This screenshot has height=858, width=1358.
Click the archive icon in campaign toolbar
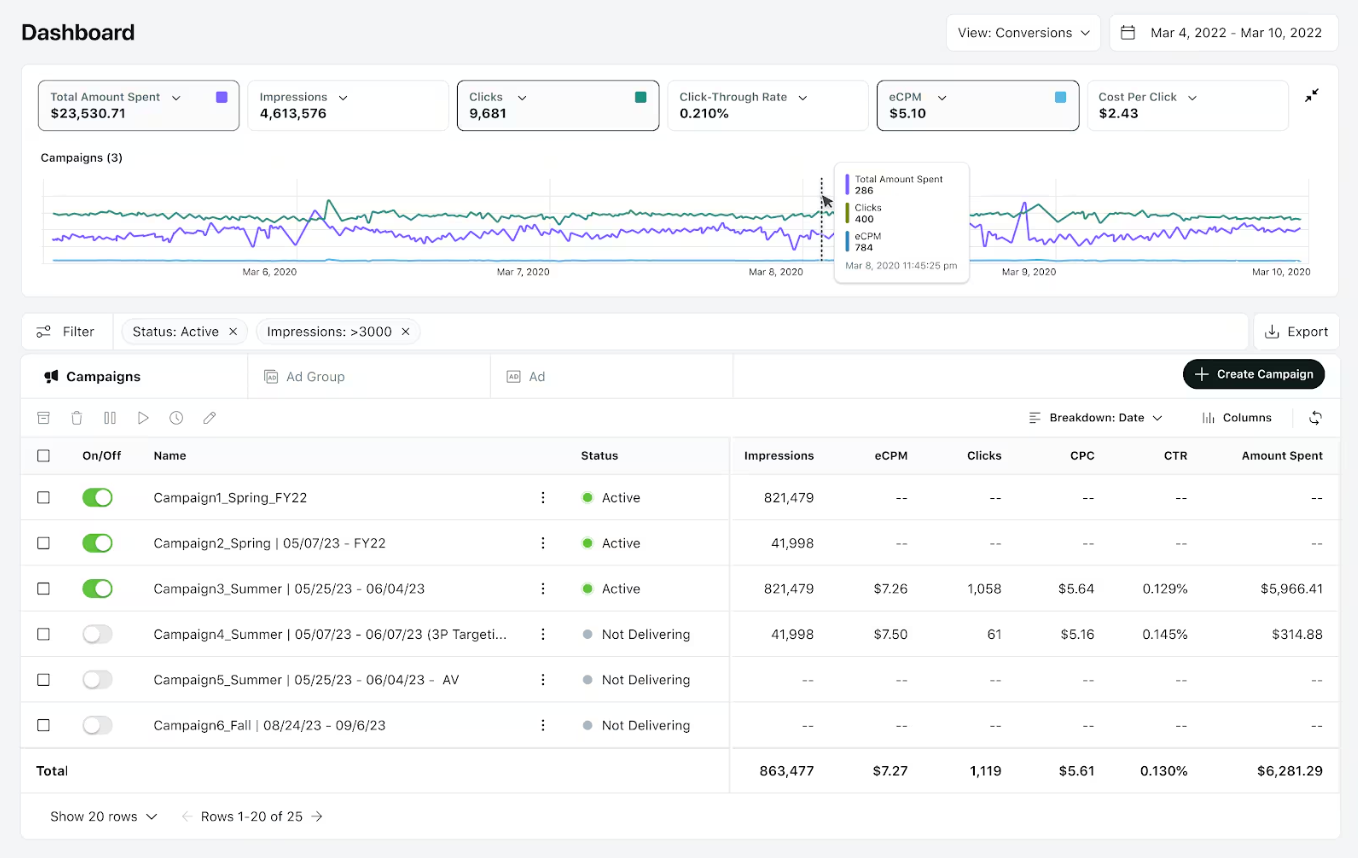tap(43, 418)
